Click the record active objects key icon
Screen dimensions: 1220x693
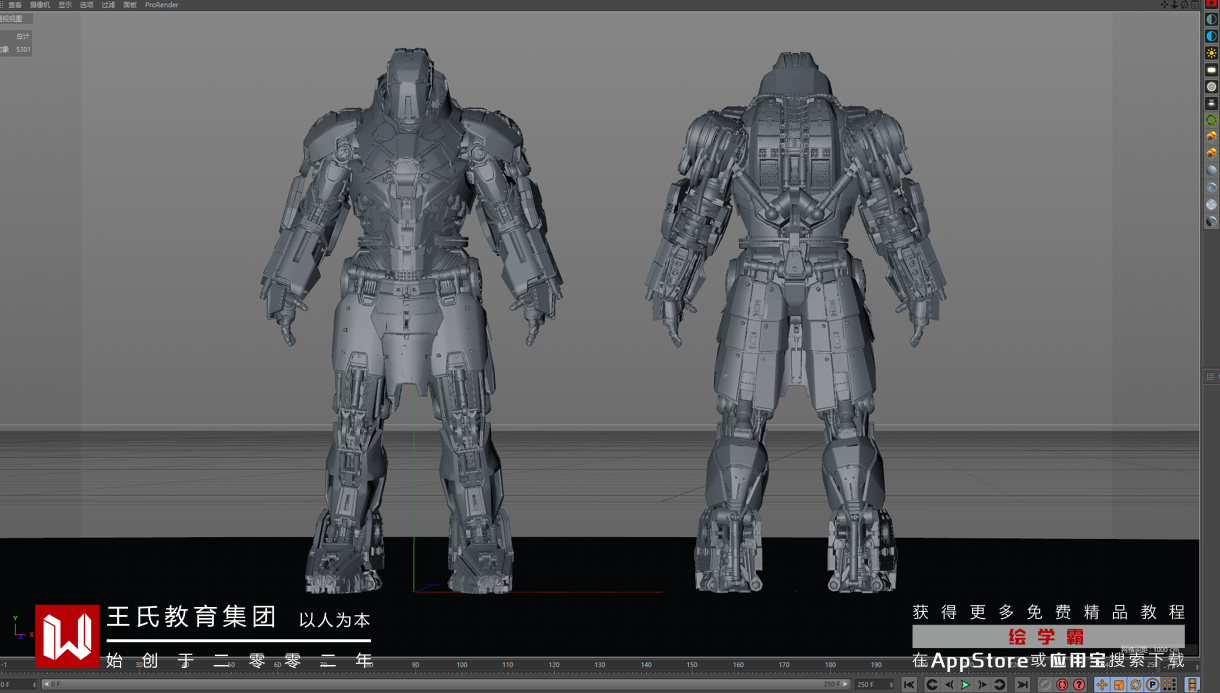[1046, 685]
